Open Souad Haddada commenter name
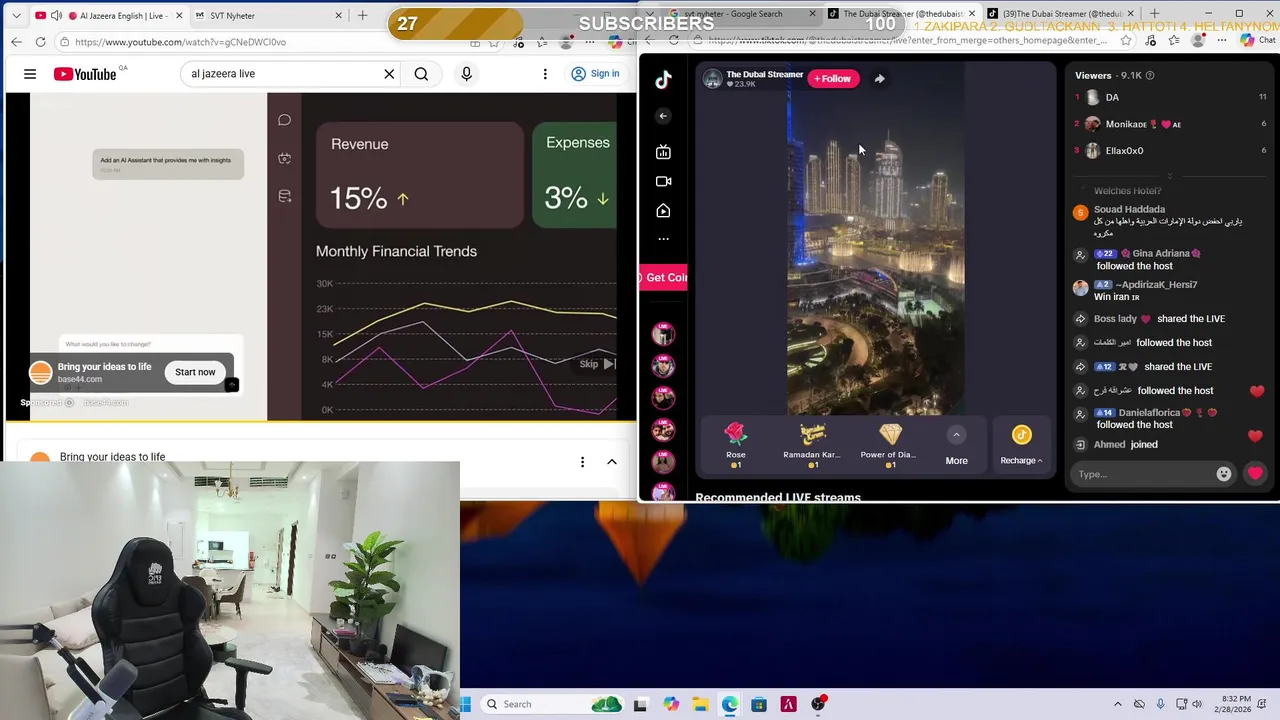This screenshot has width=1280, height=720. [x=1129, y=210]
